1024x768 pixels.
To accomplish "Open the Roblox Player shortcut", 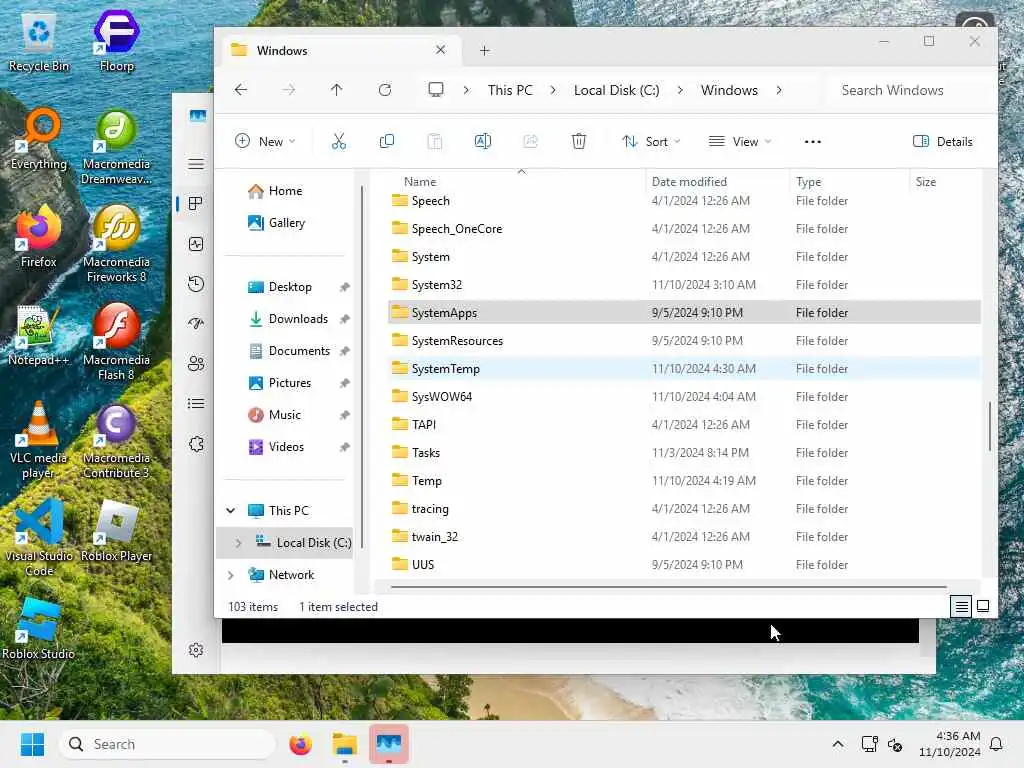I will click(x=116, y=532).
